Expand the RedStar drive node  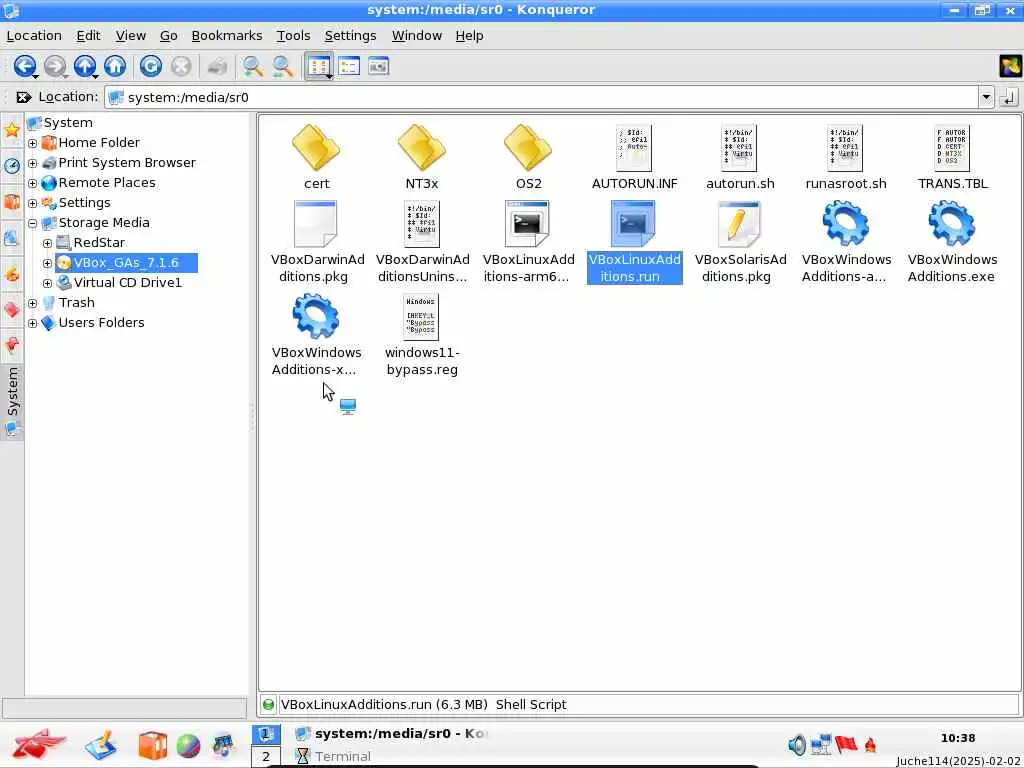48,244
